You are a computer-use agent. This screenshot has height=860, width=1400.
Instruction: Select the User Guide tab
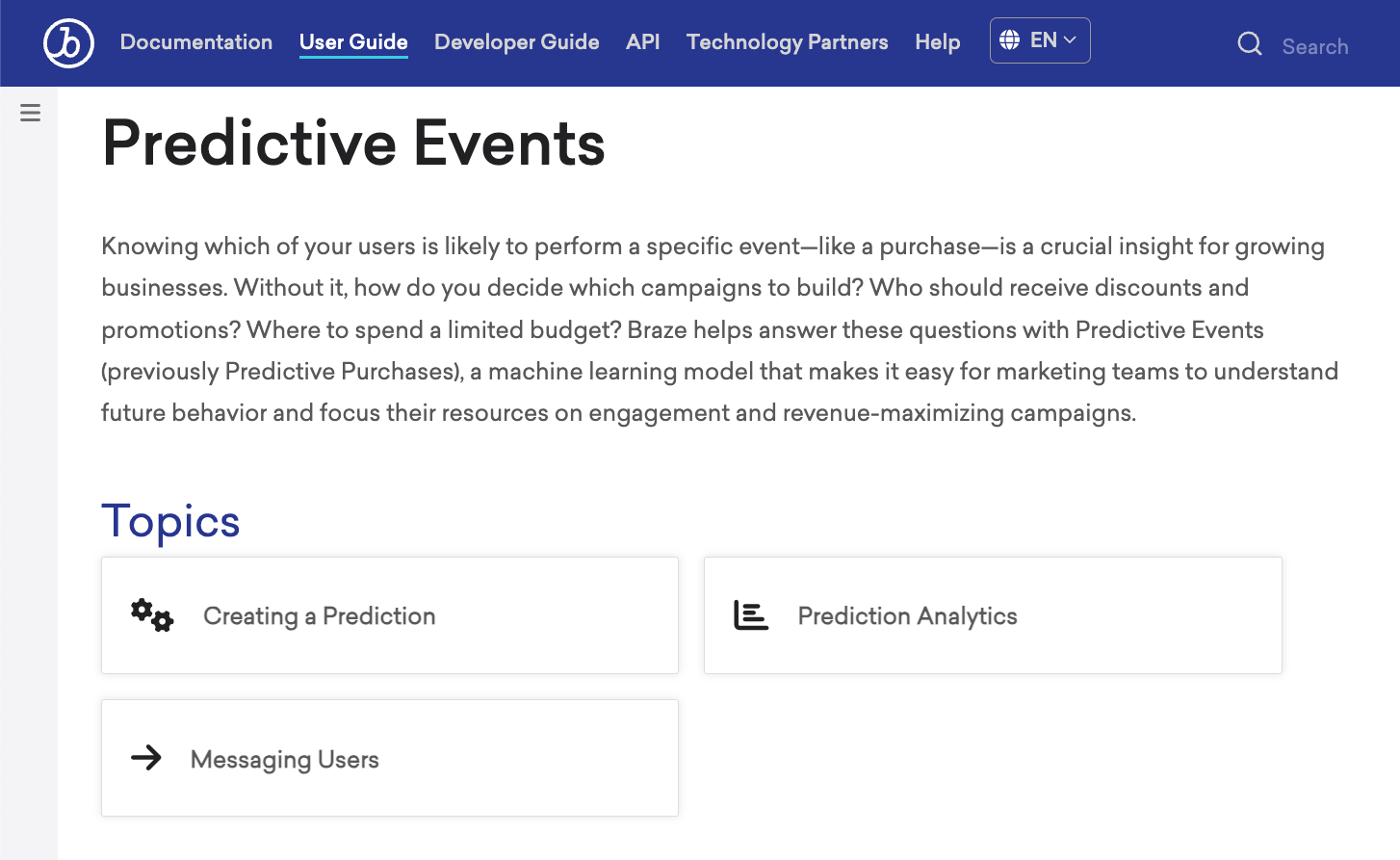[x=353, y=42]
